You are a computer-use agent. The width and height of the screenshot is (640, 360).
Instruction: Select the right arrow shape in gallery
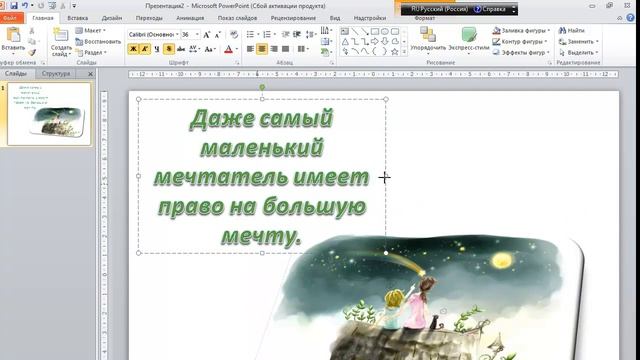click(375, 42)
